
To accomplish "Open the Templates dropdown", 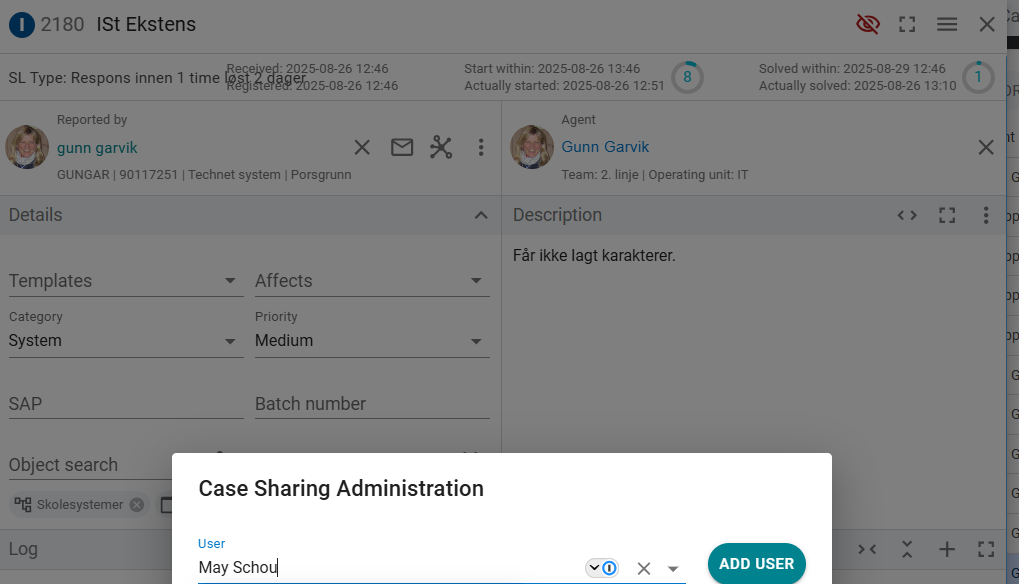I will [x=125, y=281].
